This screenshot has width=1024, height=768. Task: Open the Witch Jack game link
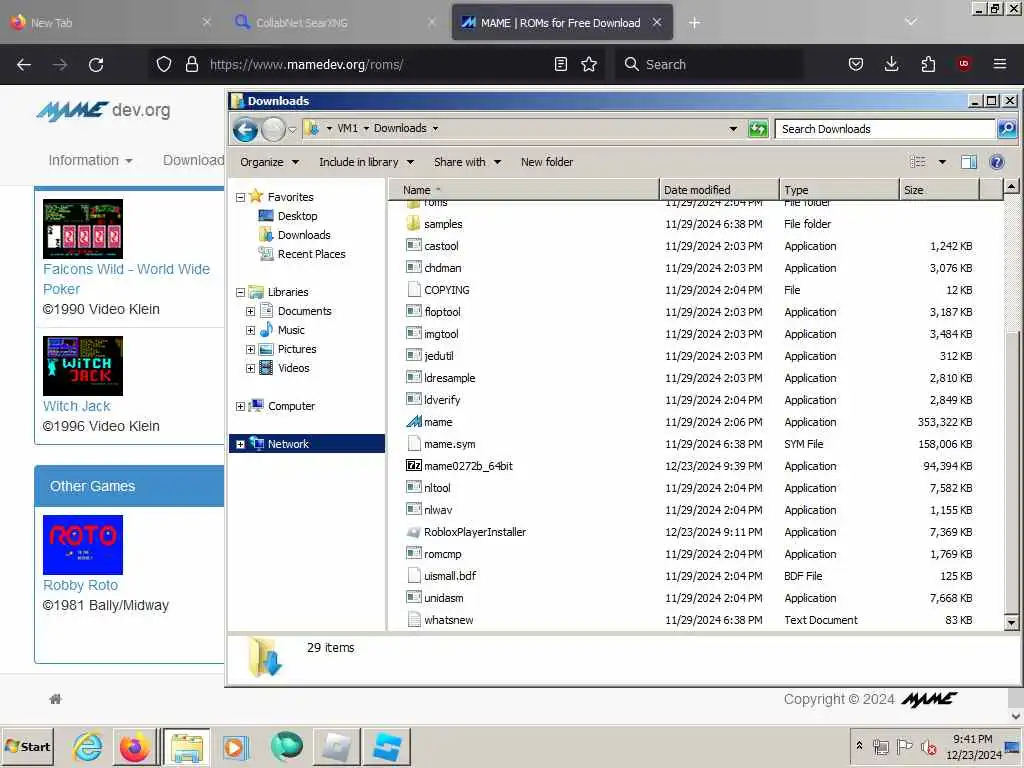click(x=76, y=406)
